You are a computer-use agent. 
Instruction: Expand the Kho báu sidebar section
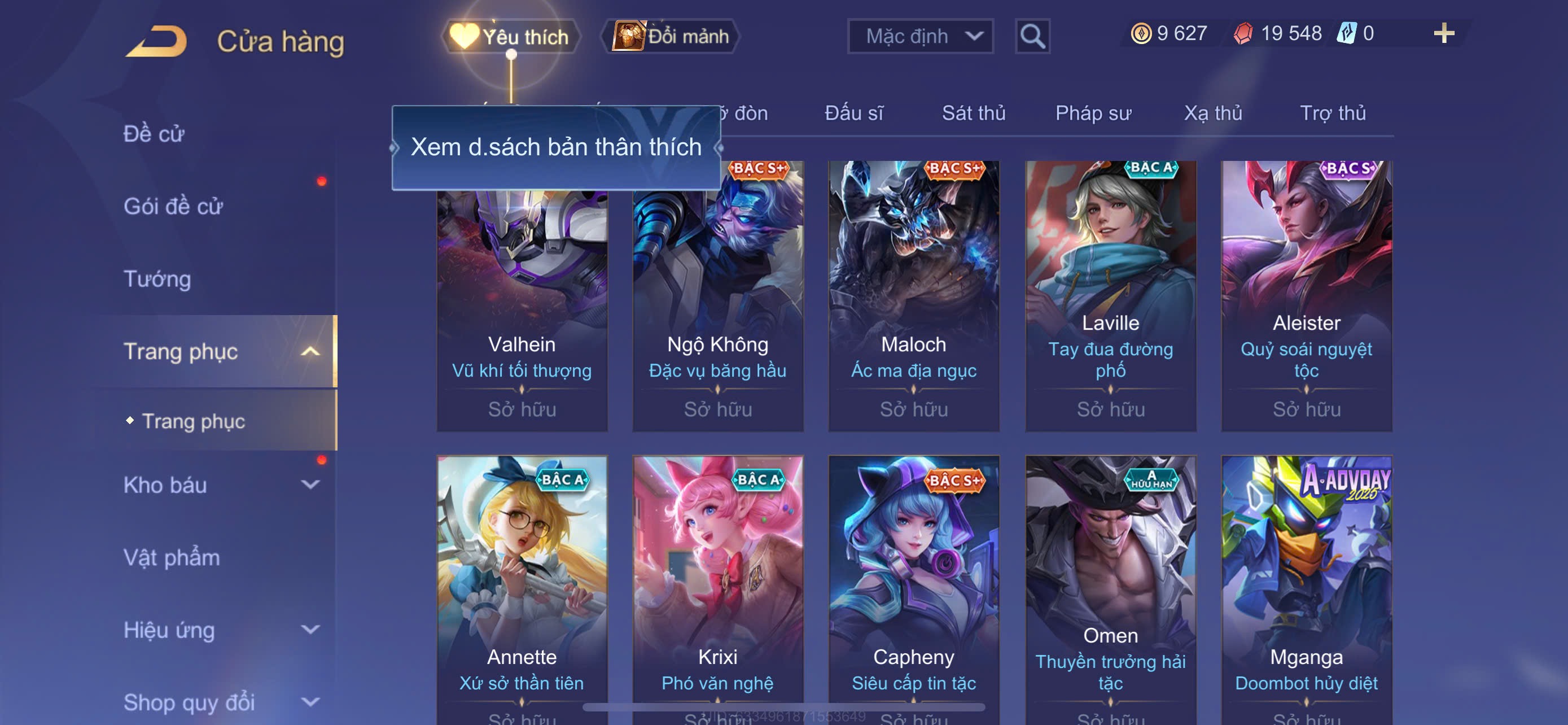[x=310, y=485]
